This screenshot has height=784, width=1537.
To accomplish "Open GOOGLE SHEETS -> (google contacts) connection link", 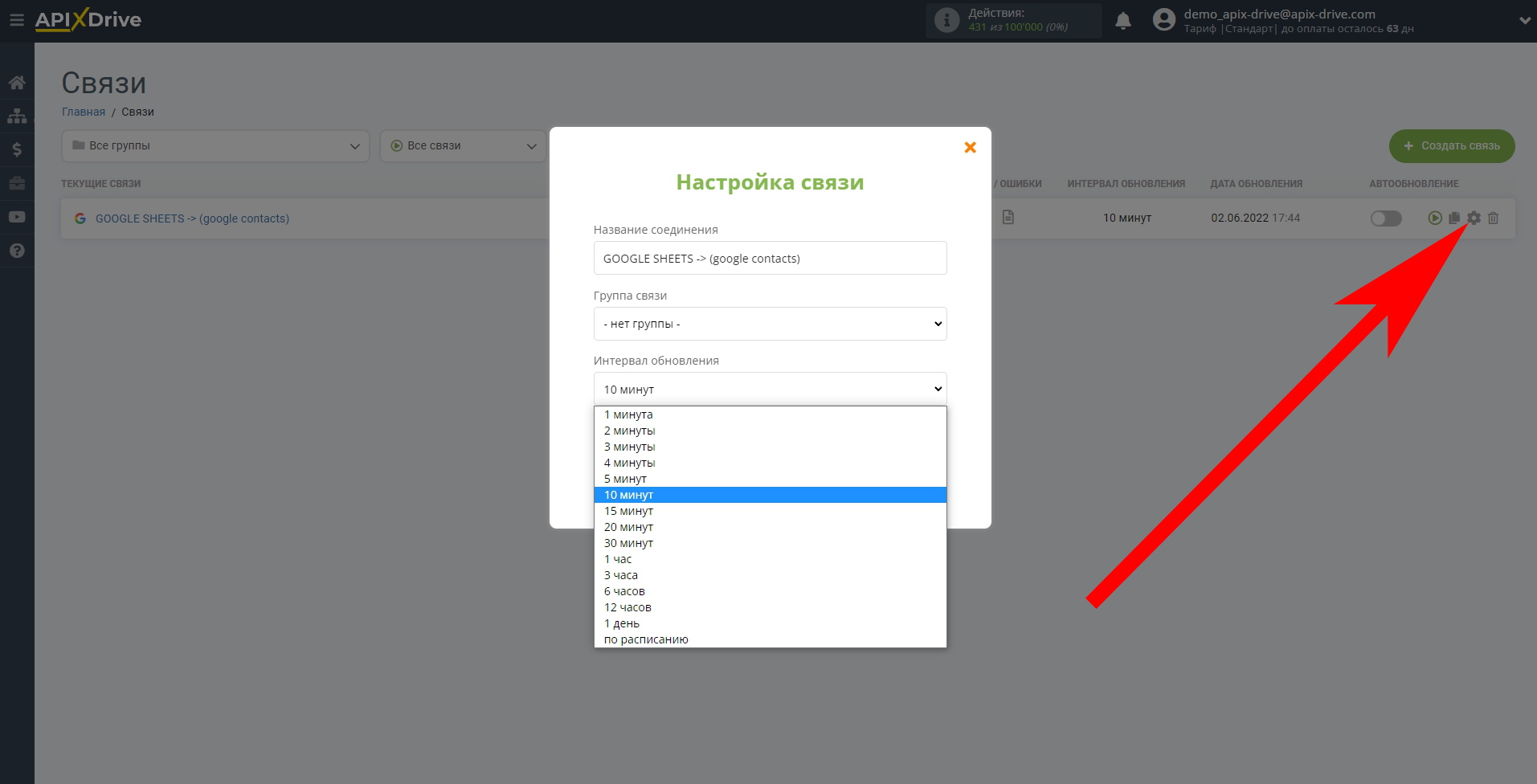I will point(192,218).
